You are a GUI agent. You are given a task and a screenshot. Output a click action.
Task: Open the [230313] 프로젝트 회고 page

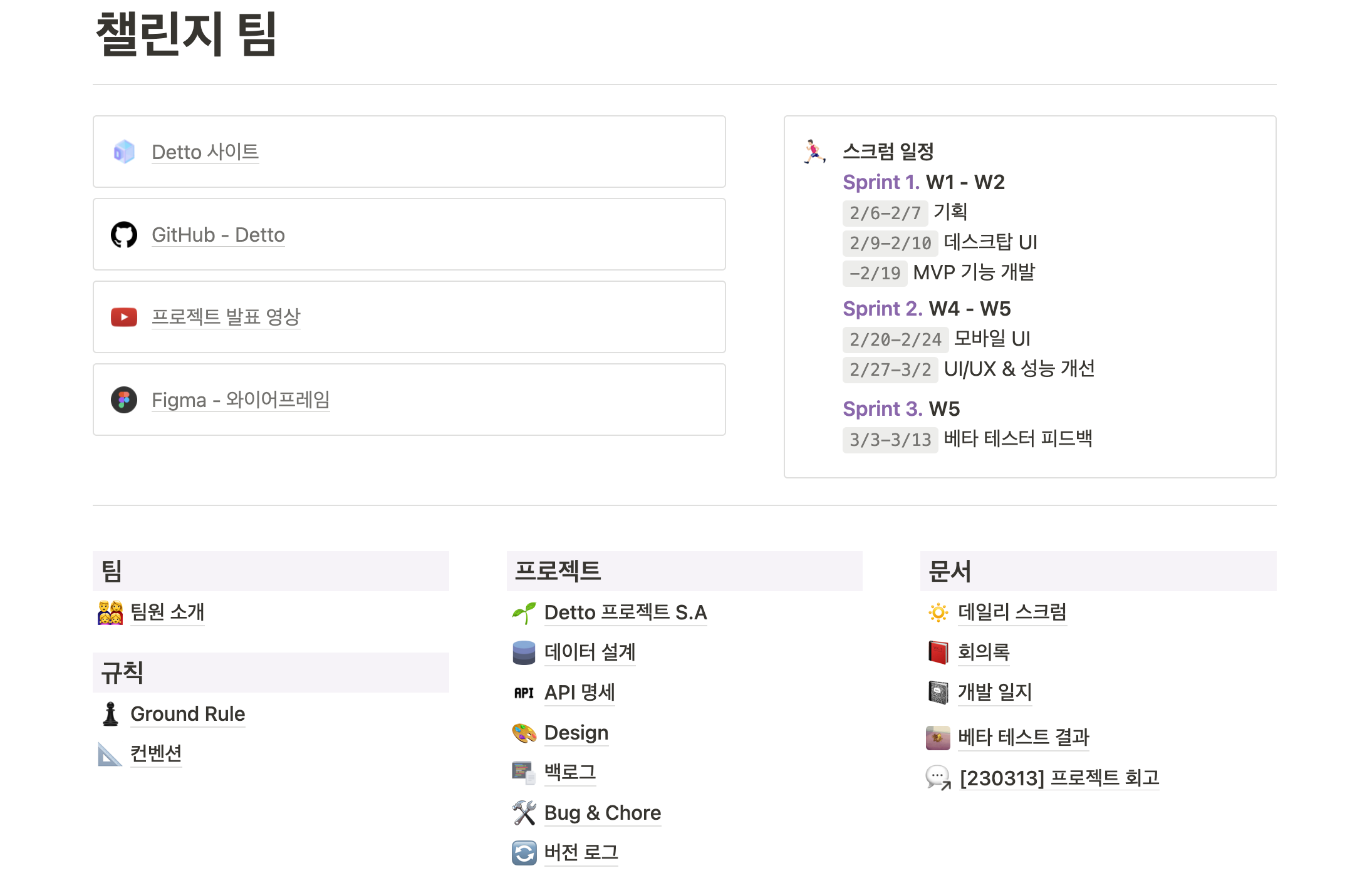click(x=1059, y=778)
